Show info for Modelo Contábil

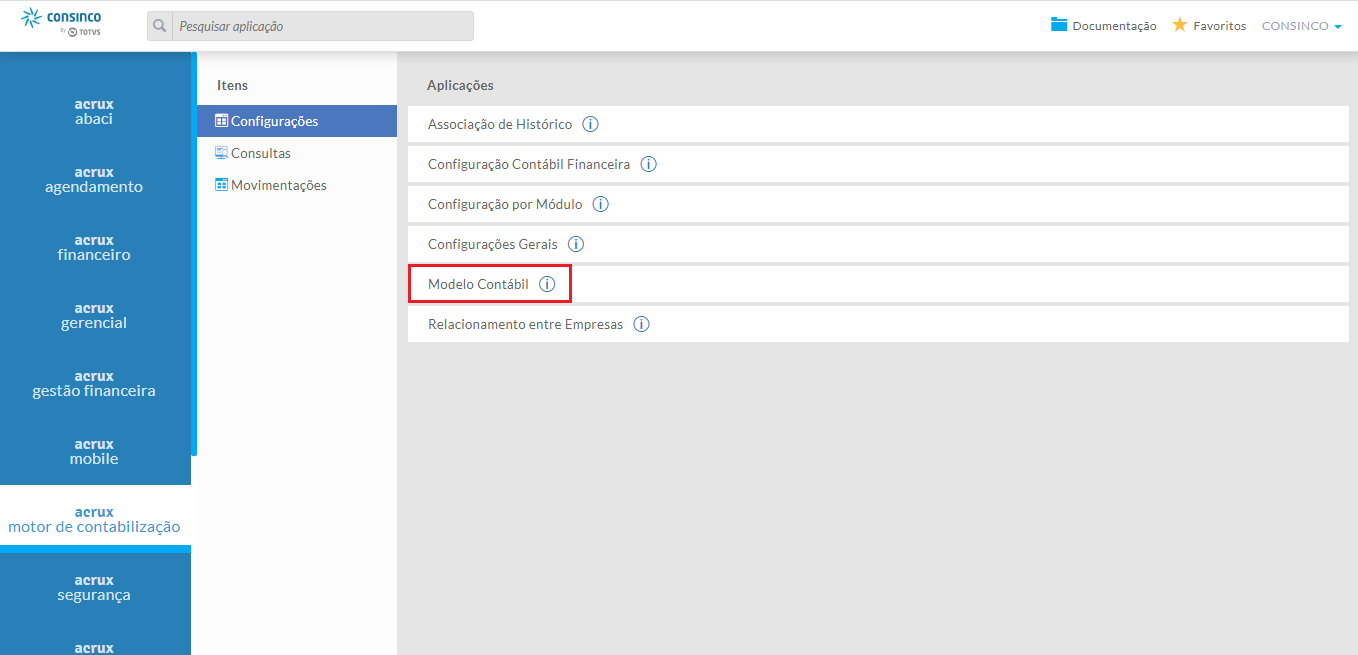[x=547, y=284]
